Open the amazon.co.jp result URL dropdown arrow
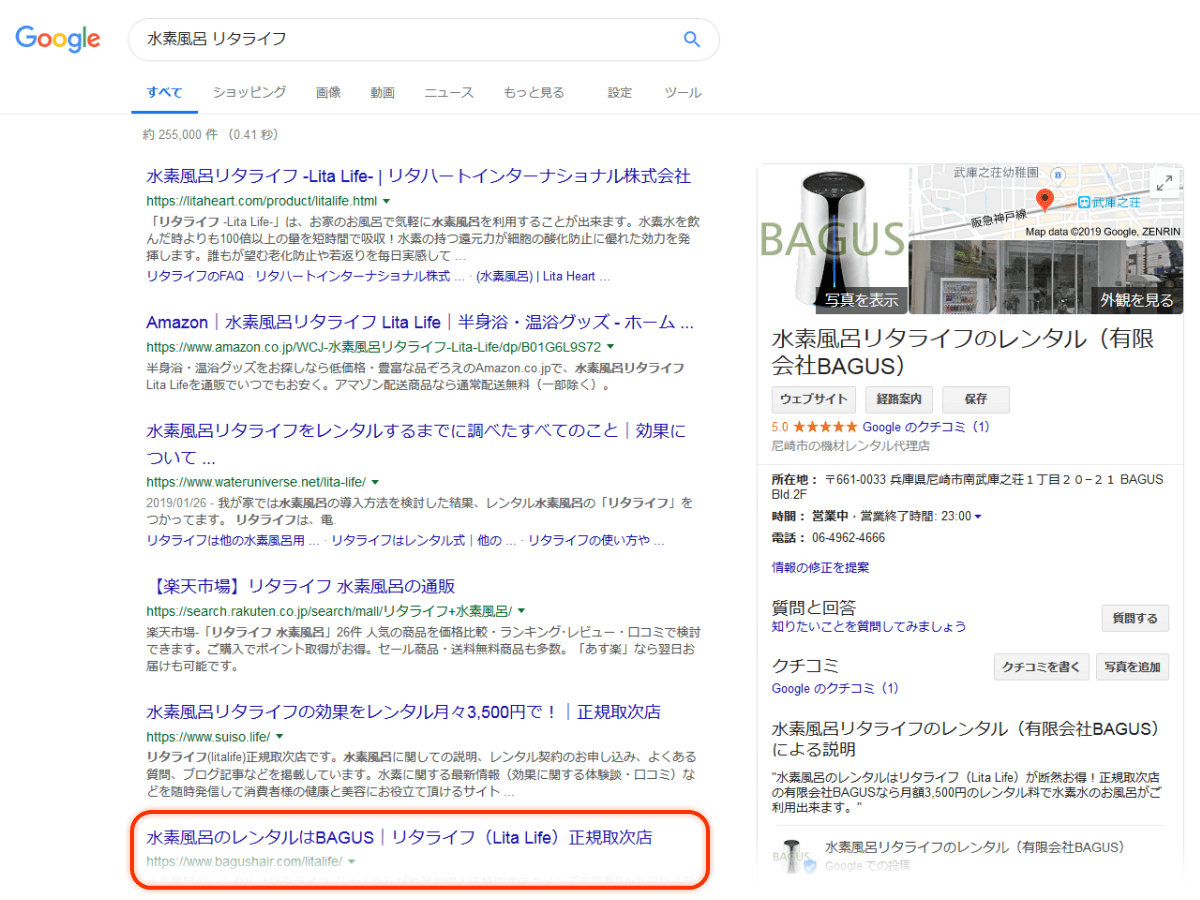Image resolution: width=1200 pixels, height=900 pixels. 610,347
